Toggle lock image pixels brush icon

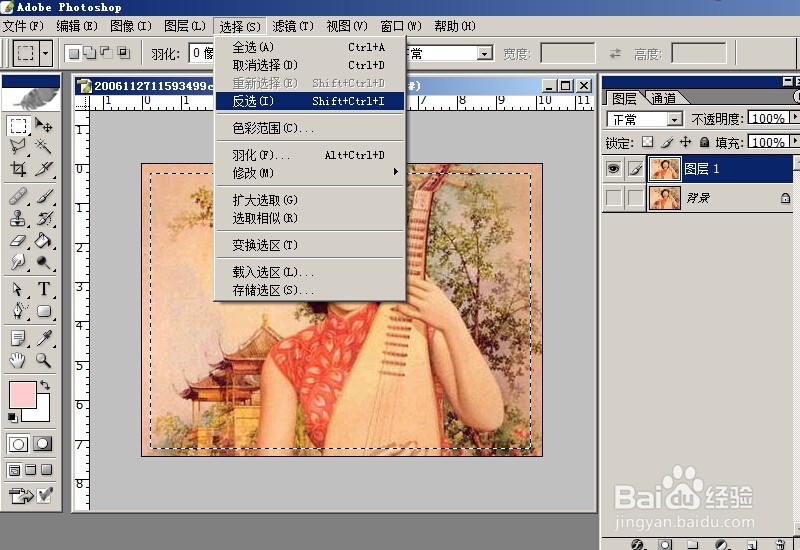click(666, 142)
